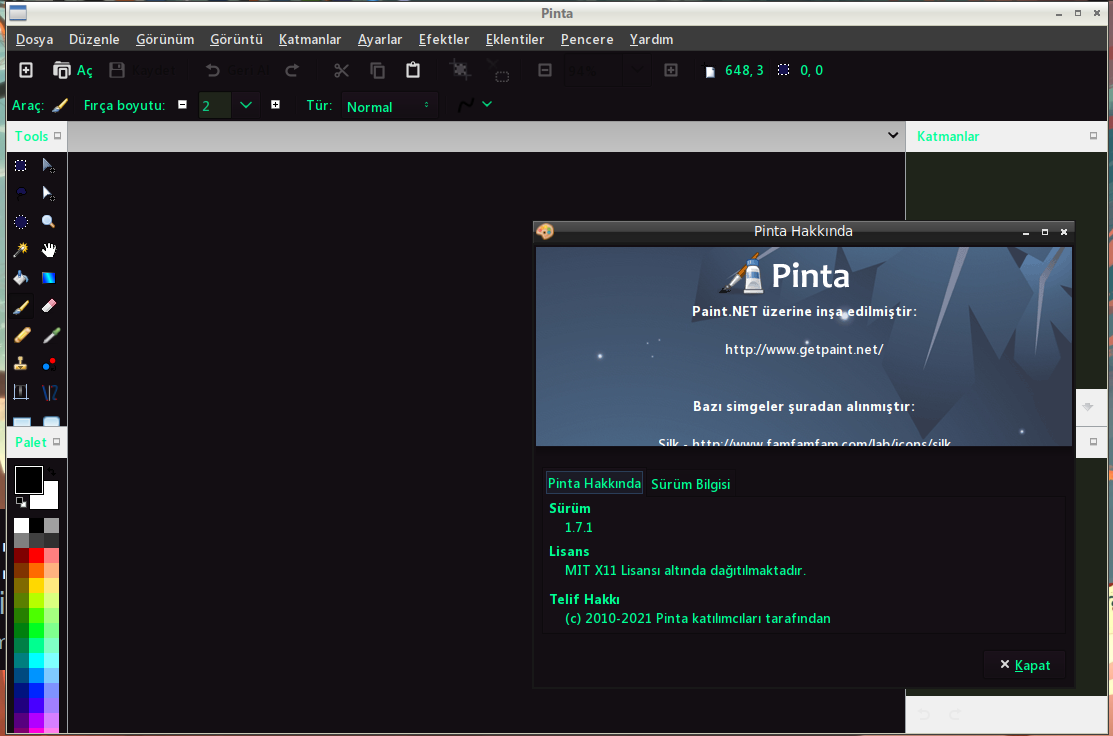Select the Clone Stamp tool
The height and width of the screenshot is (736, 1113).
click(x=21, y=363)
